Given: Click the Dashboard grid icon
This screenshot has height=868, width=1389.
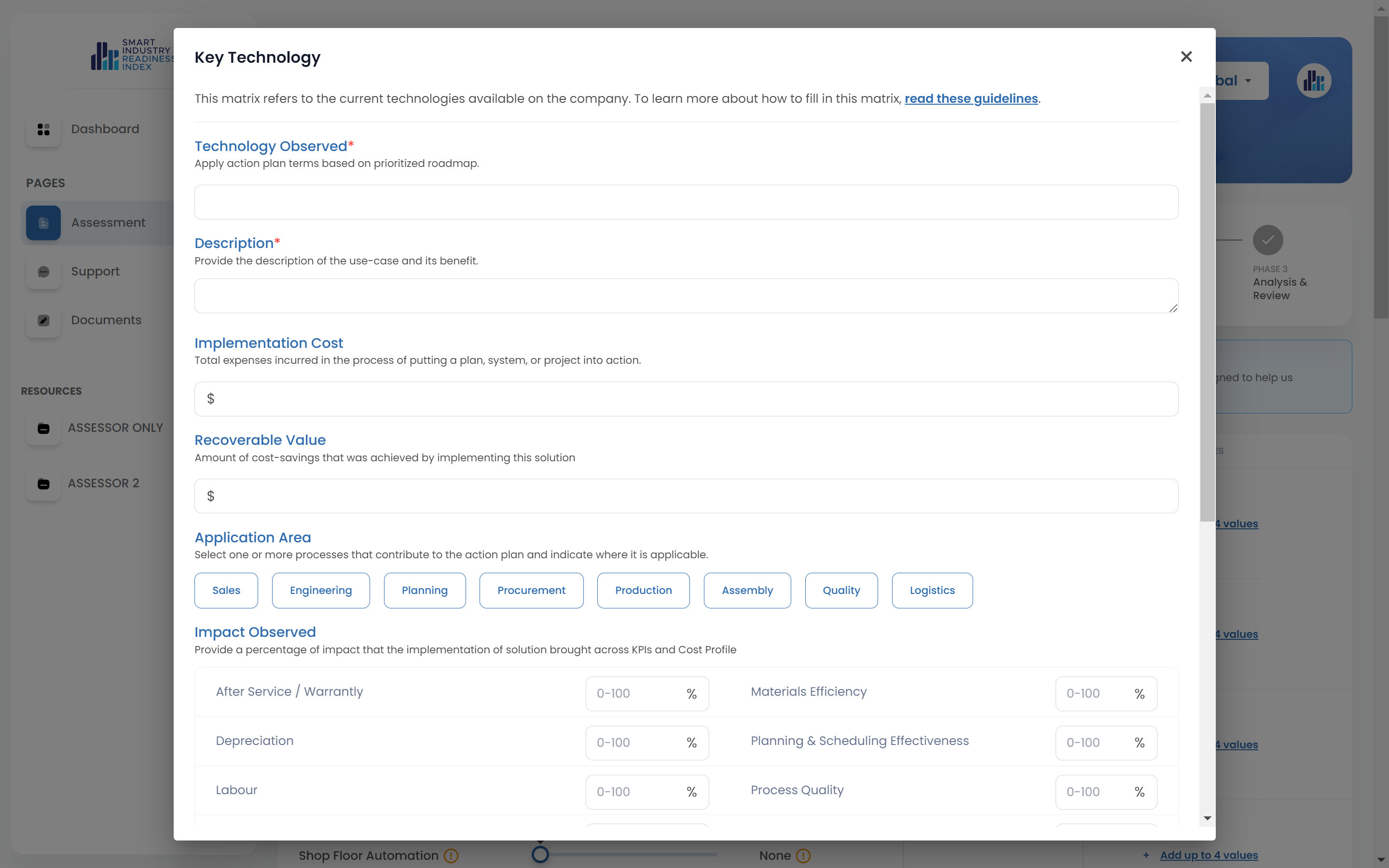Looking at the screenshot, I should pyautogui.click(x=43, y=129).
